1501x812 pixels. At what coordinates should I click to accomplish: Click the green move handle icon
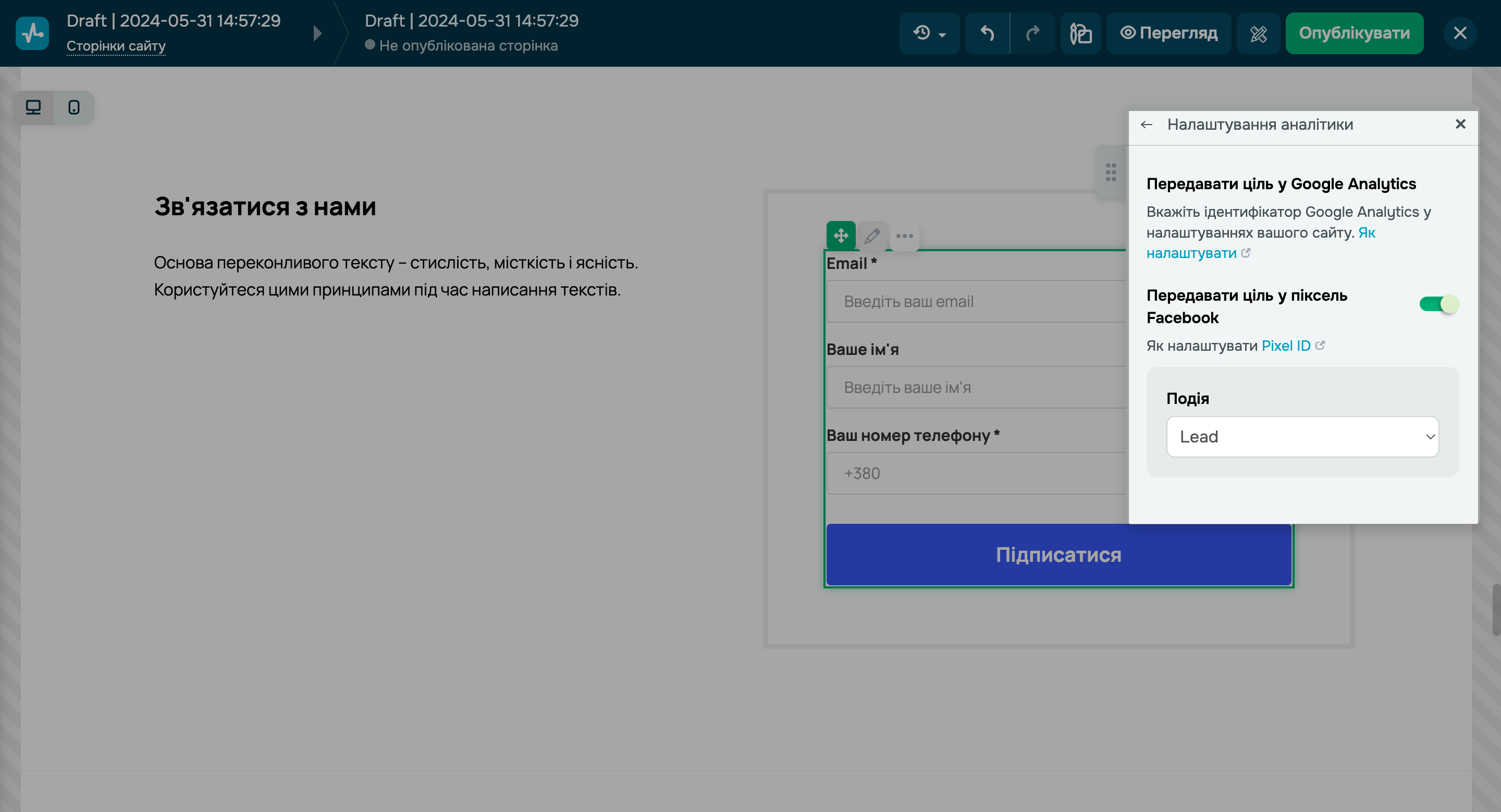pos(841,236)
